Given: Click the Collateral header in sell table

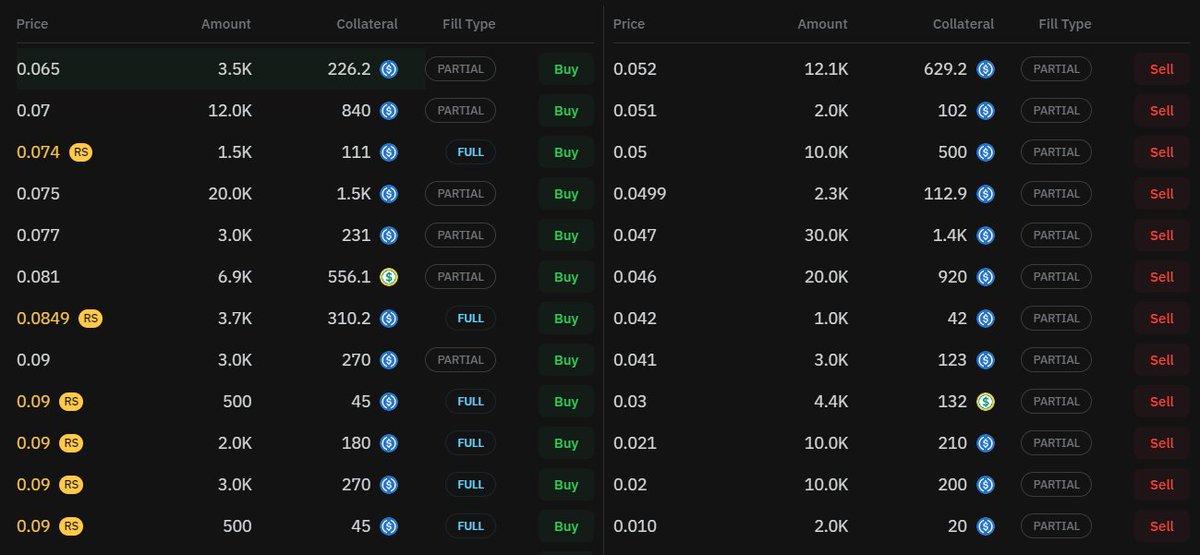Looking at the screenshot, I should tap(963, 24).
